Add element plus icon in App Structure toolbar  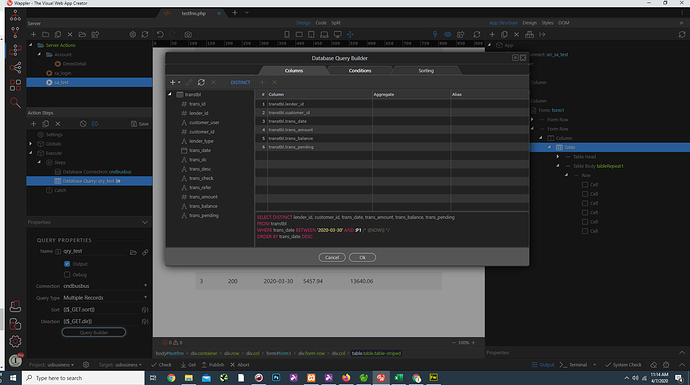(492, 34)
